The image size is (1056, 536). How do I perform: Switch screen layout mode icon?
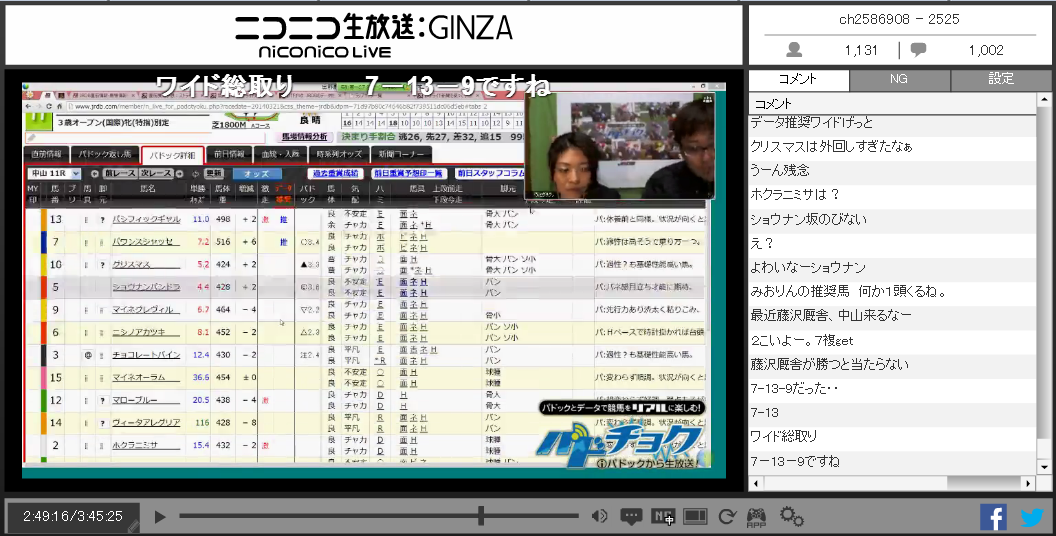click(695, 517)
